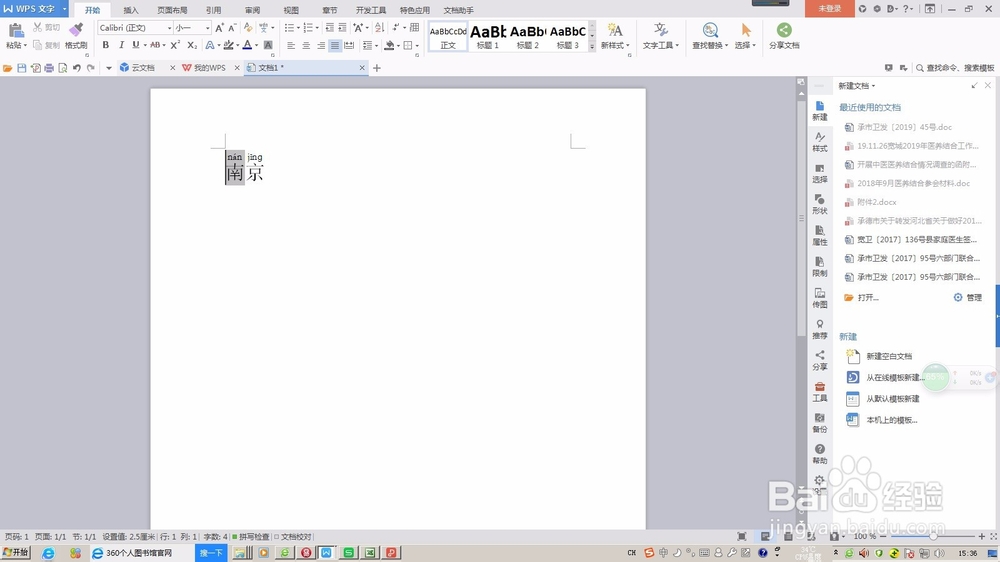
Task: Expand the numbered list dropdown arrow
Action: click(x=317, y=27)
